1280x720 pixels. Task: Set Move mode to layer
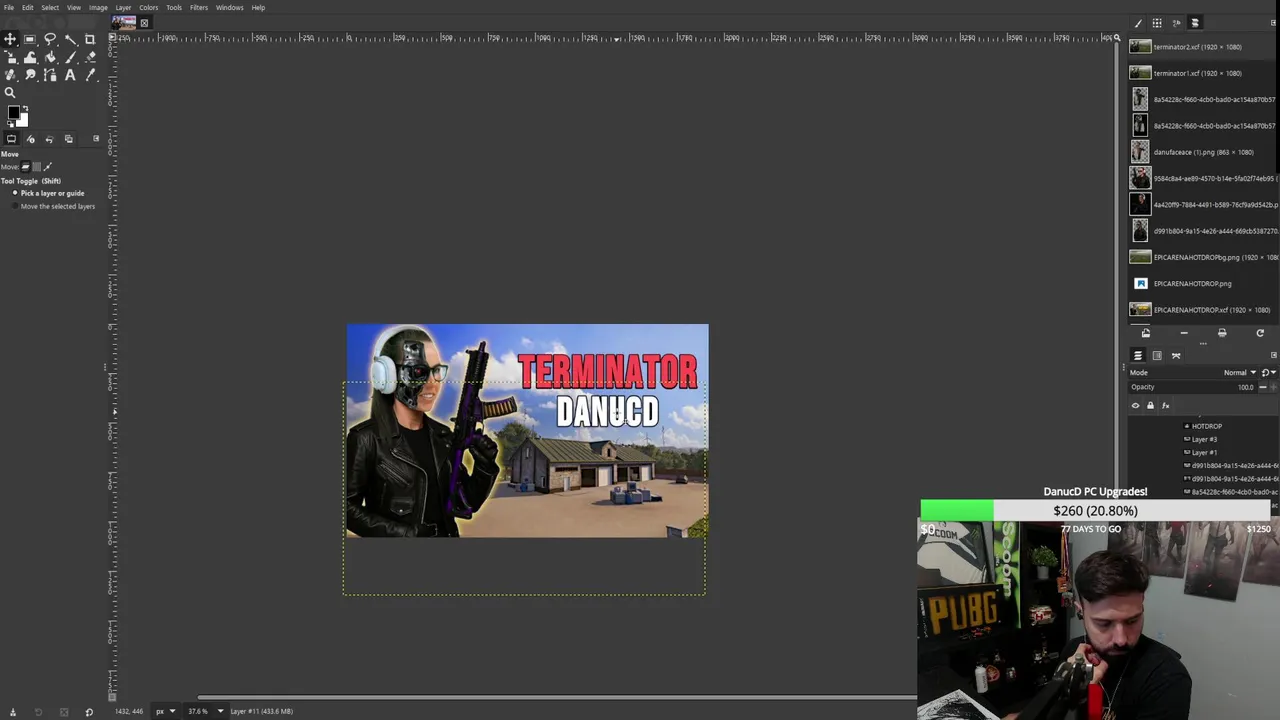click(x=26, y=167)
